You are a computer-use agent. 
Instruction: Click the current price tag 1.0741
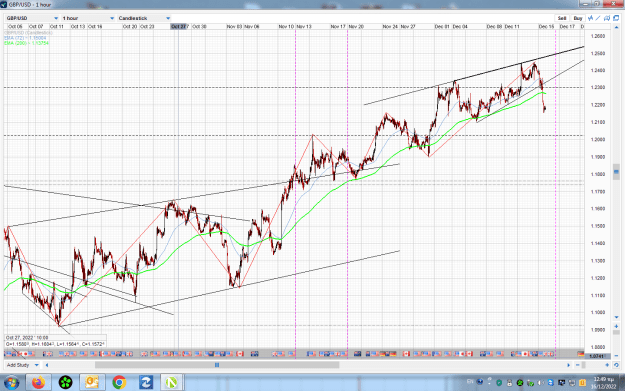pos(596,356)
